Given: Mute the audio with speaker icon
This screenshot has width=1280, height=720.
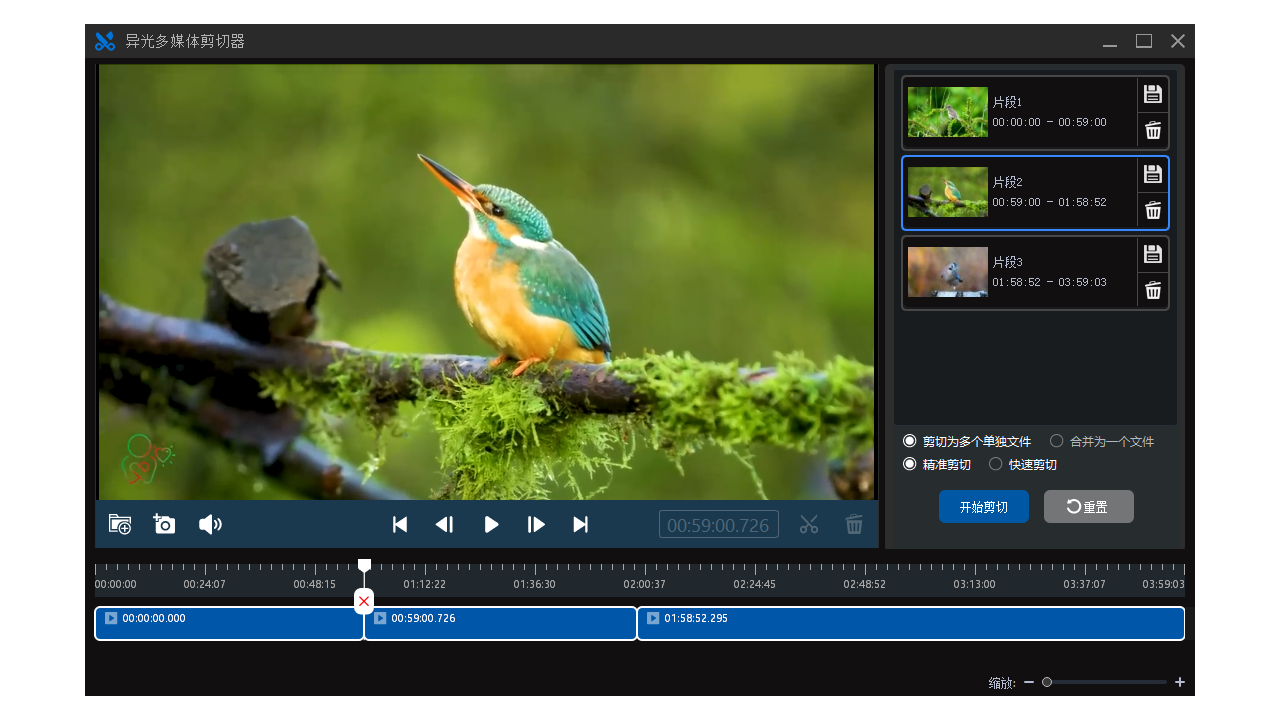Looking at the screenshot, I should tap(210, 524).
